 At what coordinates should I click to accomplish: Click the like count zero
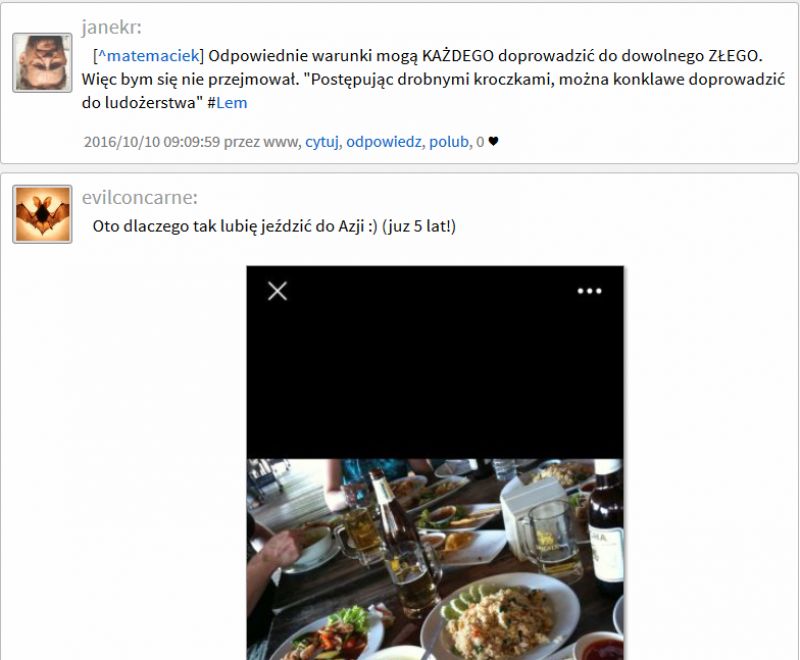480,142
